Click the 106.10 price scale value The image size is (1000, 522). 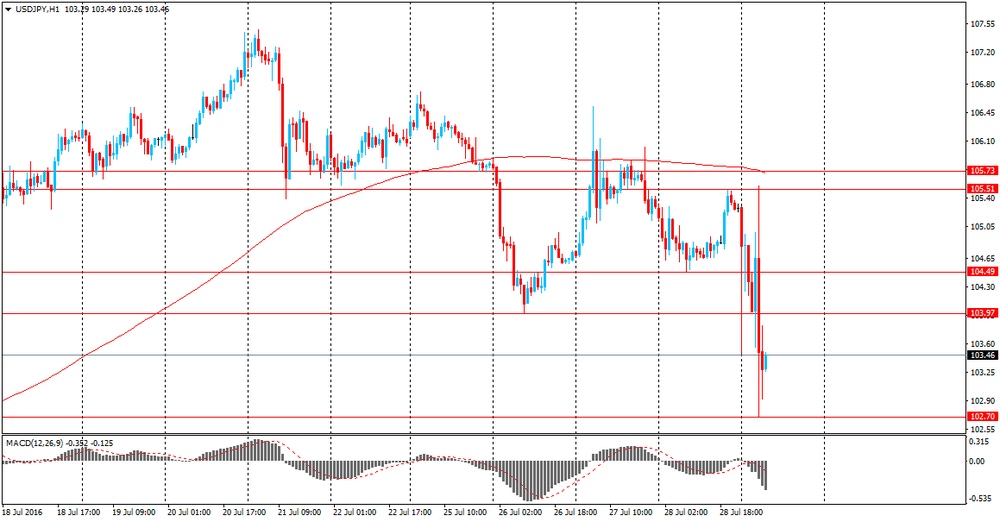[983, 142]
